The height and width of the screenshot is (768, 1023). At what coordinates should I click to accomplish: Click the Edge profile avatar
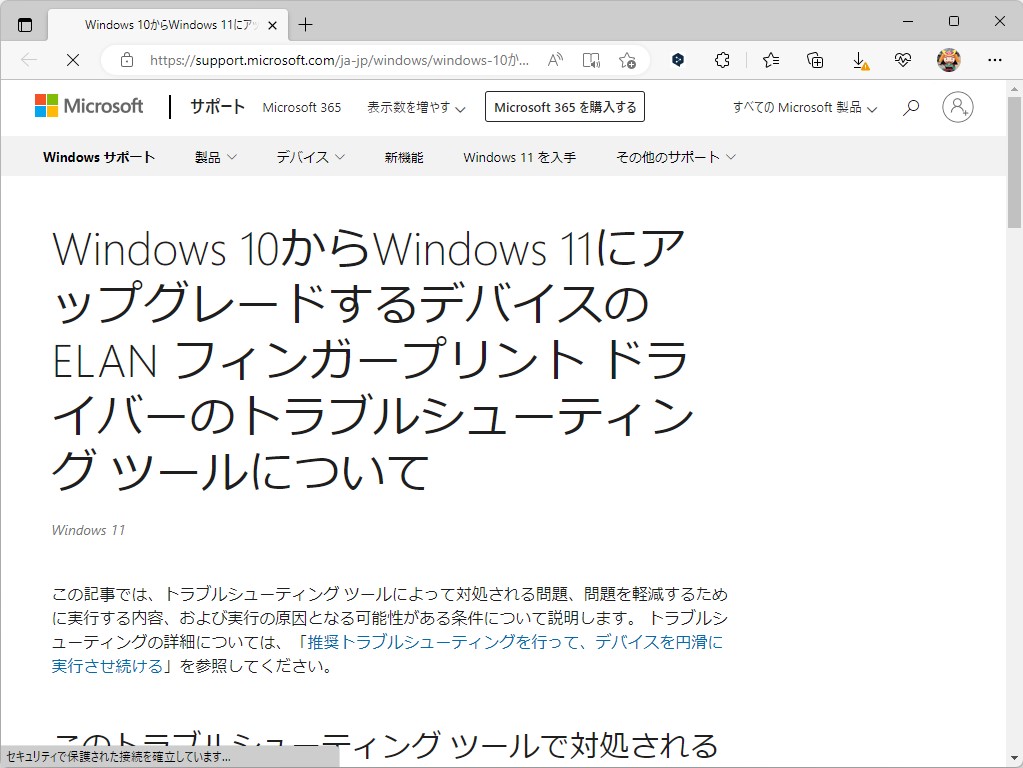point(948,59)
